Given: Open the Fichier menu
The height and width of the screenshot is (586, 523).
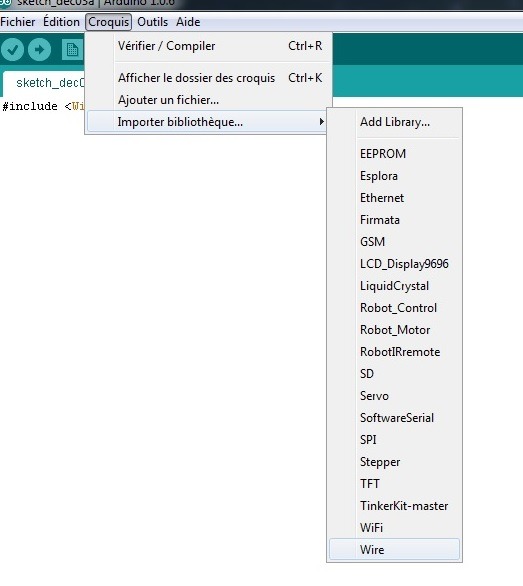Looking at the screenshot, I should tap(18, 22).
